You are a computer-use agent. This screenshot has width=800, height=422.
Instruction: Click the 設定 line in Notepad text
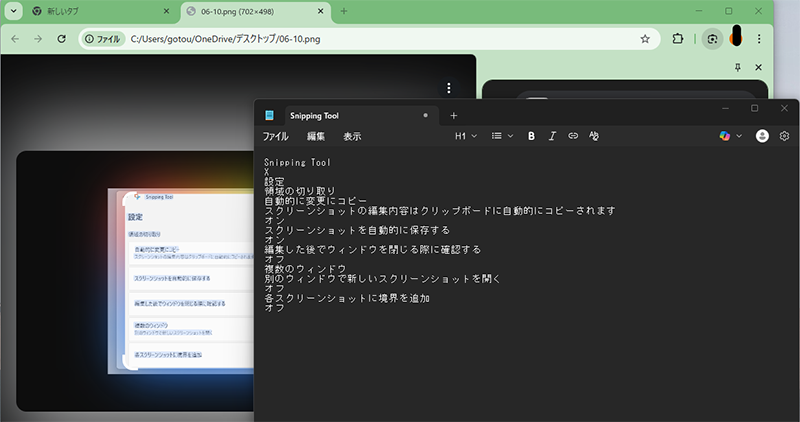[274, 182]
